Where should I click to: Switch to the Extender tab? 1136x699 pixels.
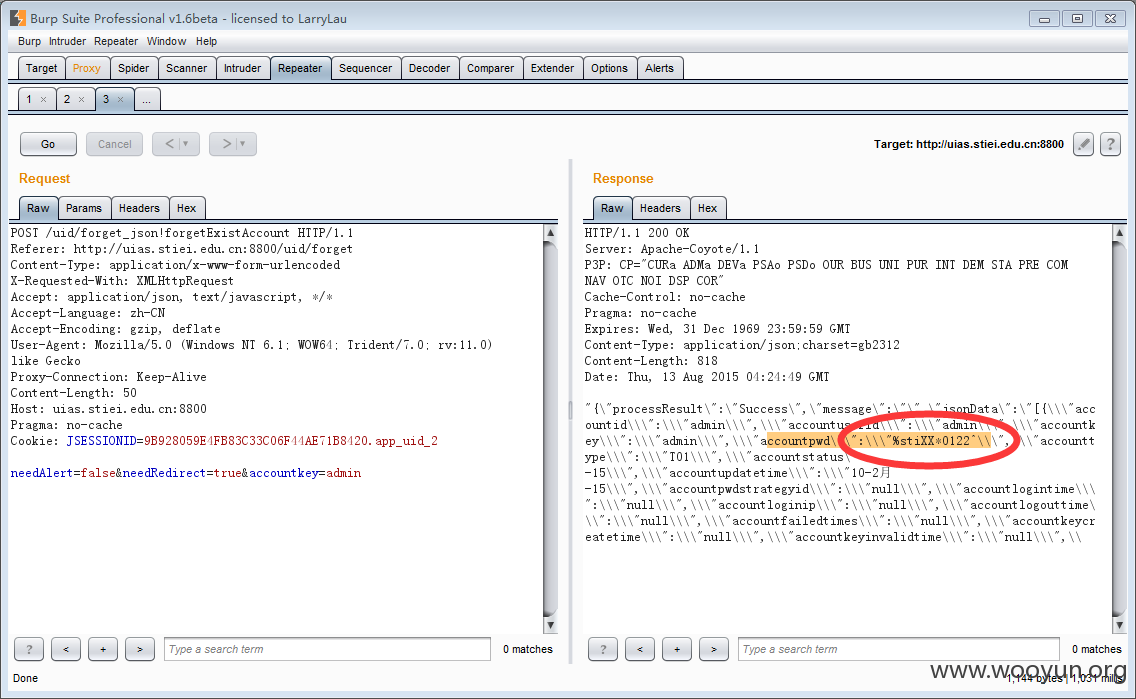point(552,68)
